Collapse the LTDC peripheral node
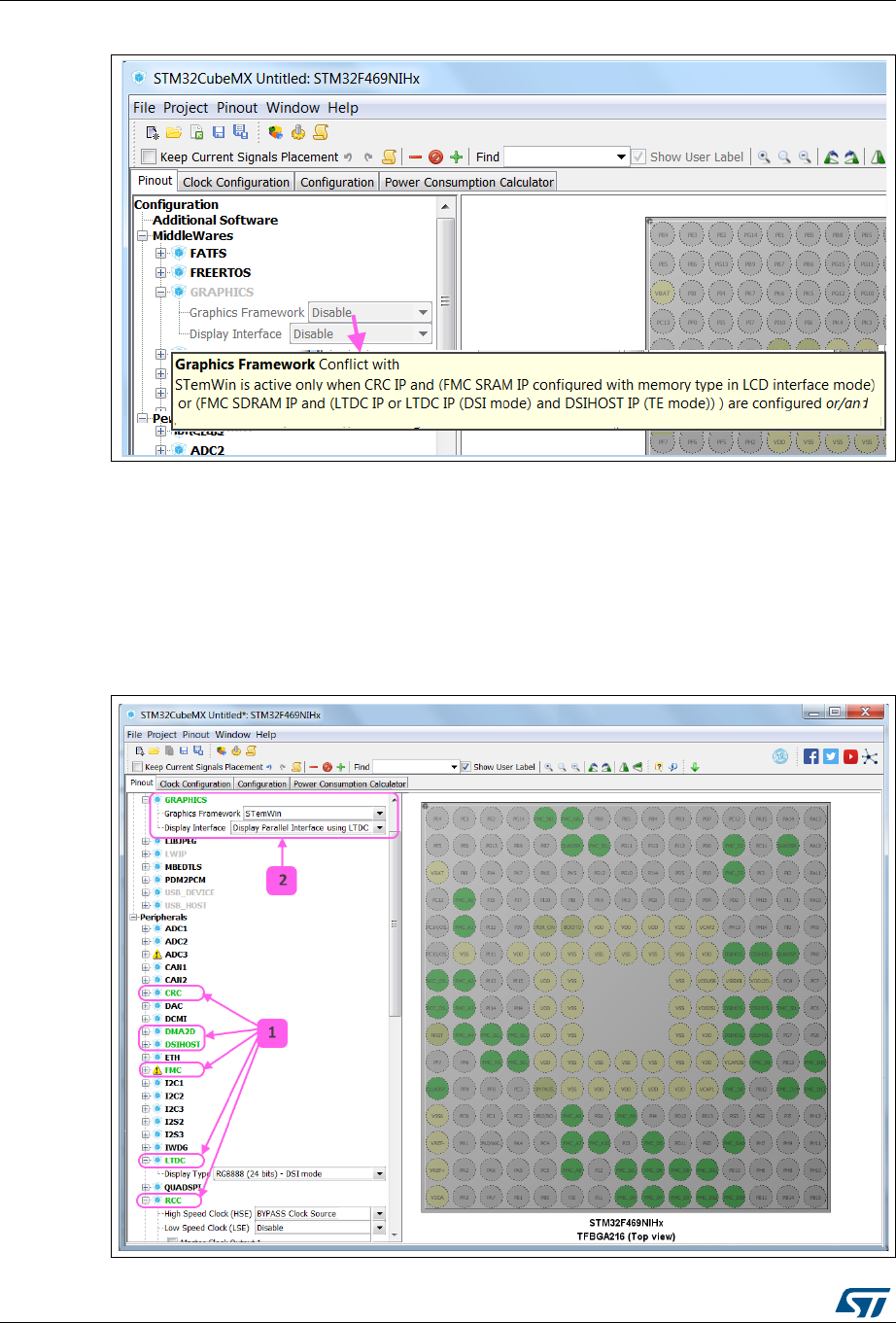The image size is (896, 1323). (146, 1161)
